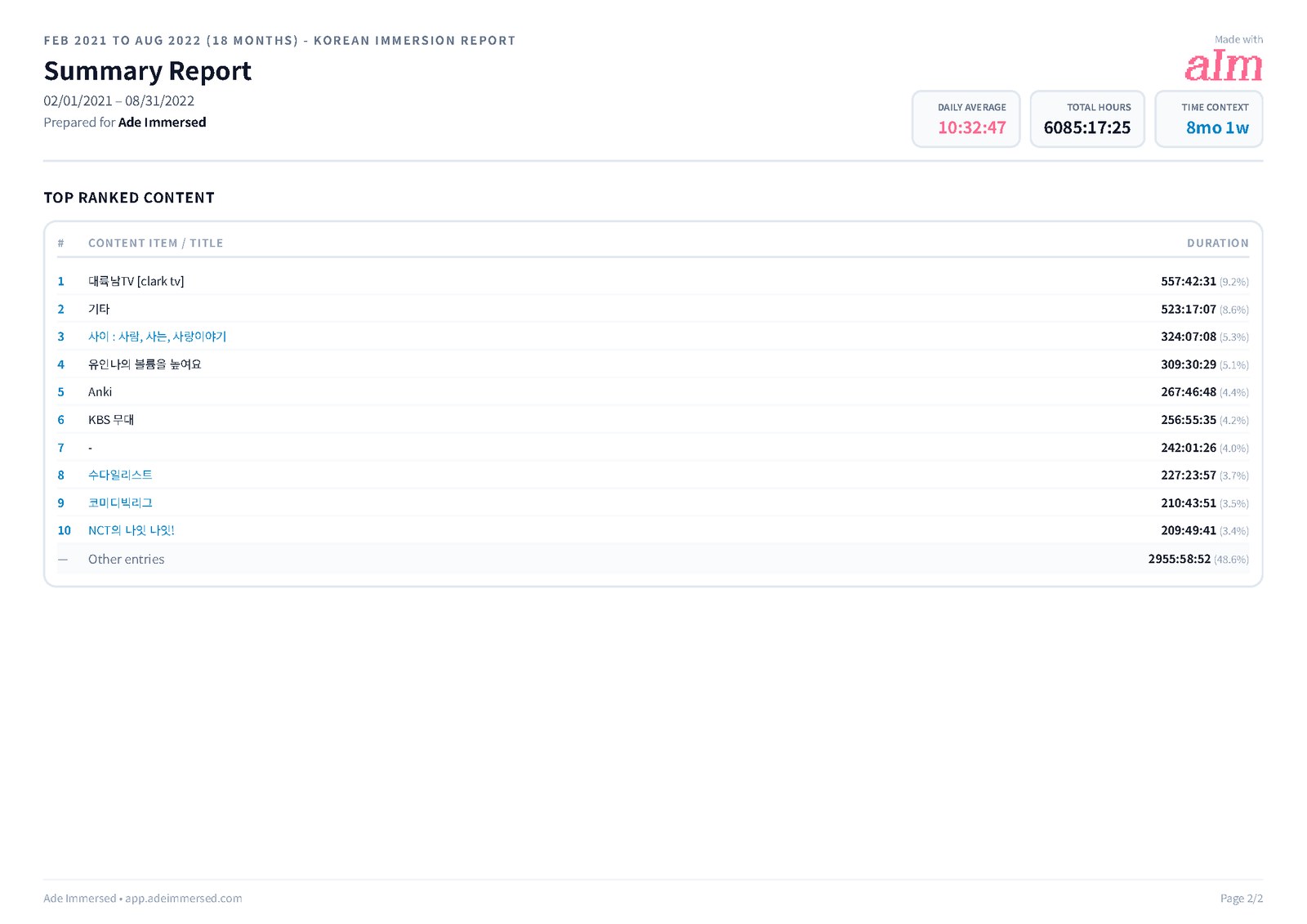The height and width of the screenshot is (924, 1307).
Task: Click the Other entries total 2955:58:52
Action: 1180,559
